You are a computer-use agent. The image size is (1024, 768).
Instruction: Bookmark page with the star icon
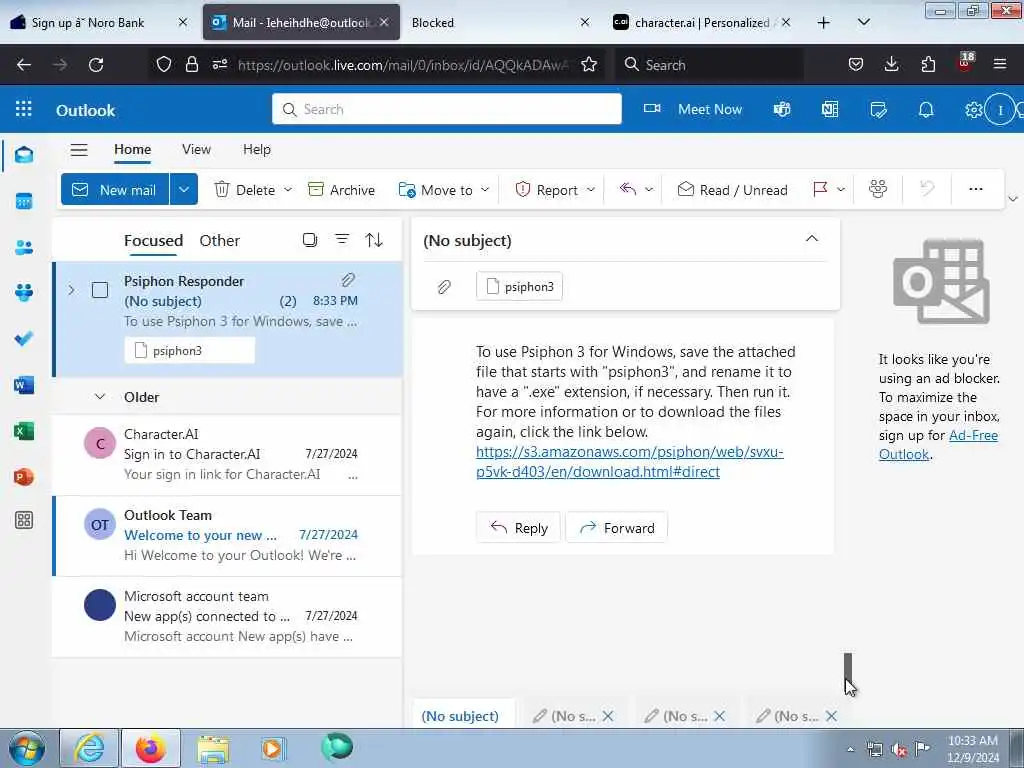(x=589, y=64)
